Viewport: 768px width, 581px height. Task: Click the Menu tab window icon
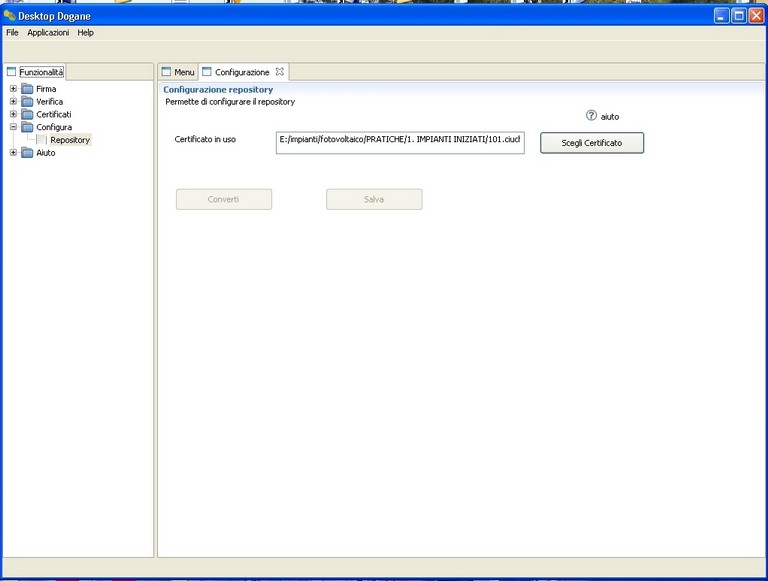(166, 72)
